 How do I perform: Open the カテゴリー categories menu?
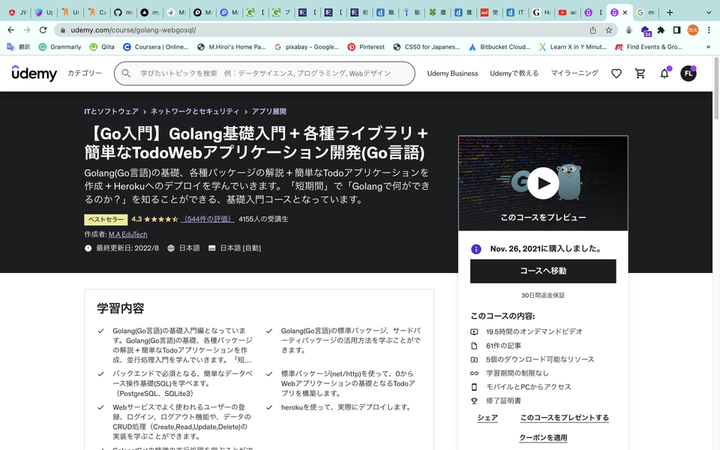coord(84,73)
